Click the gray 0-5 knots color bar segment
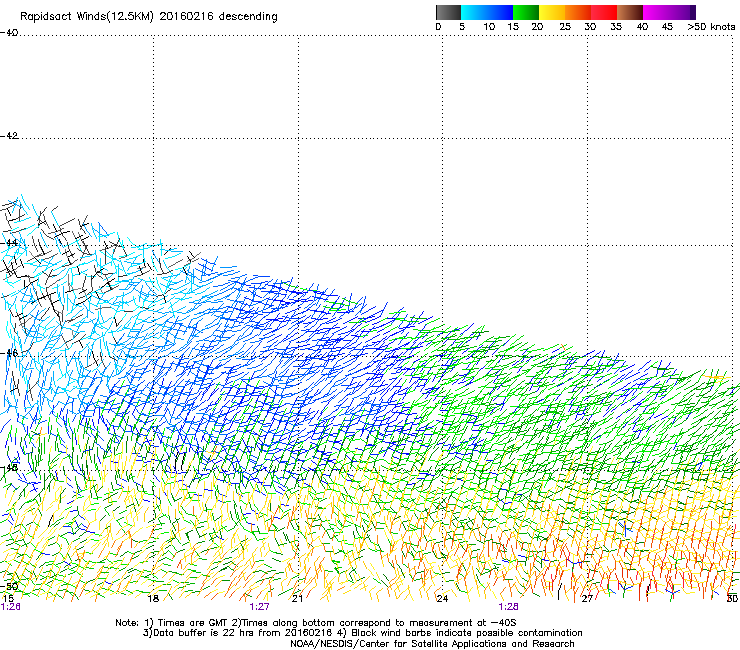740x650 pixels. point(448,12)
